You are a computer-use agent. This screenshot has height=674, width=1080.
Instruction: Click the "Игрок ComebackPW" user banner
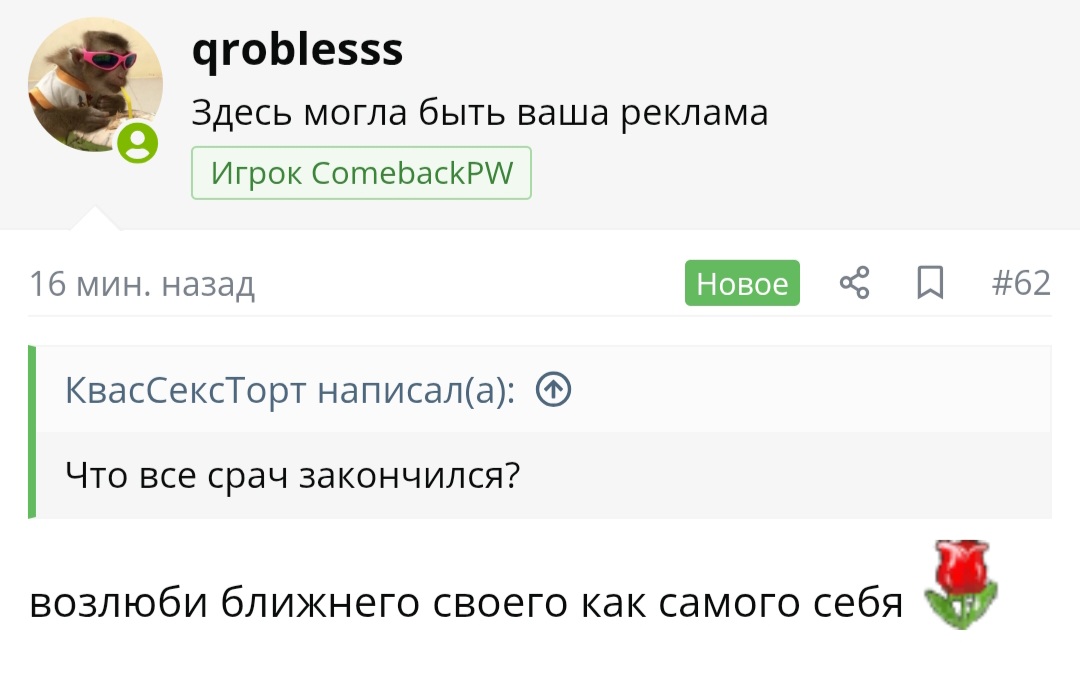click(x=361, y=173)
